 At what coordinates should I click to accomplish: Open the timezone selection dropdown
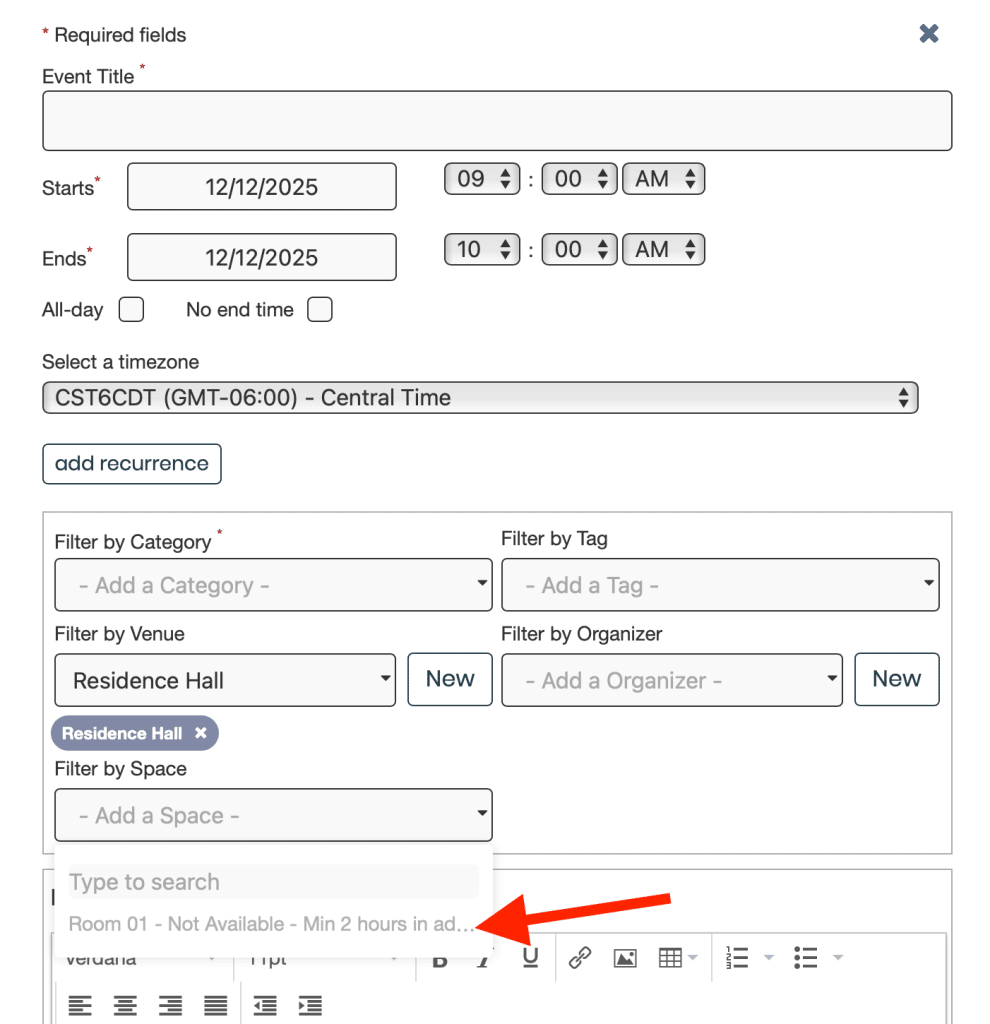point(479,398)
